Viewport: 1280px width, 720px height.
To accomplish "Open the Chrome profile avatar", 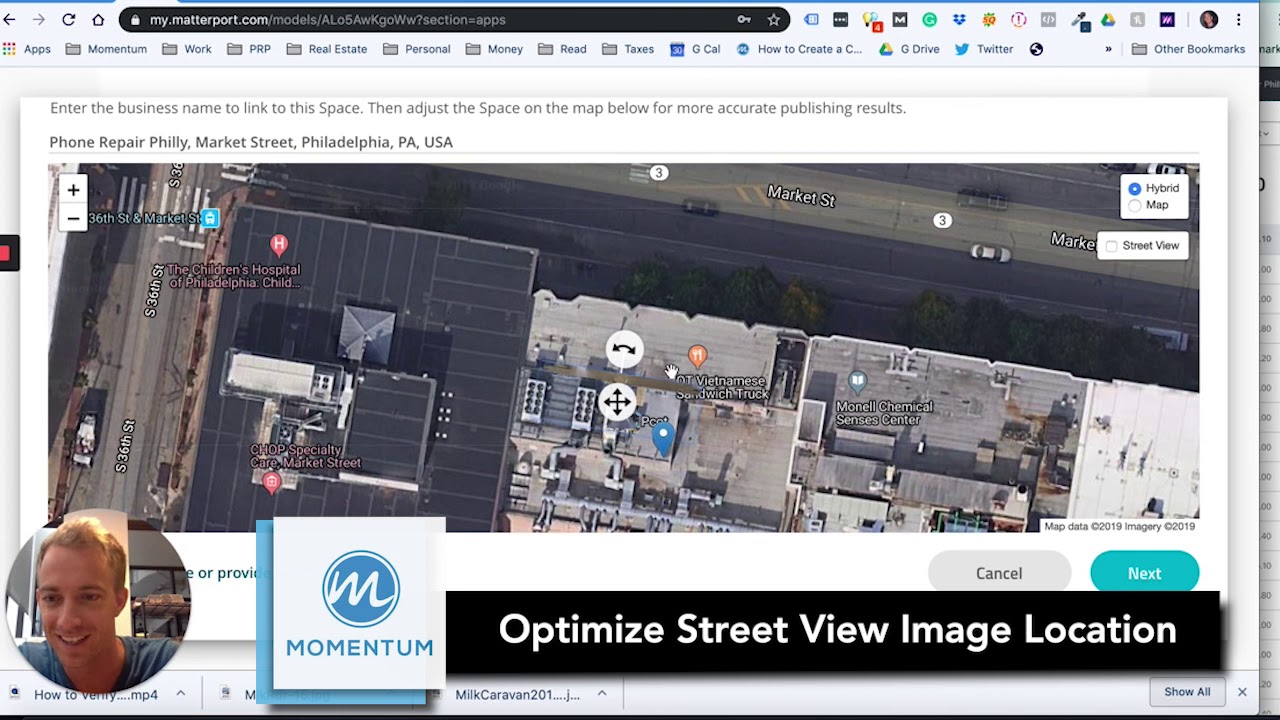I will (x=1209, y=20).
